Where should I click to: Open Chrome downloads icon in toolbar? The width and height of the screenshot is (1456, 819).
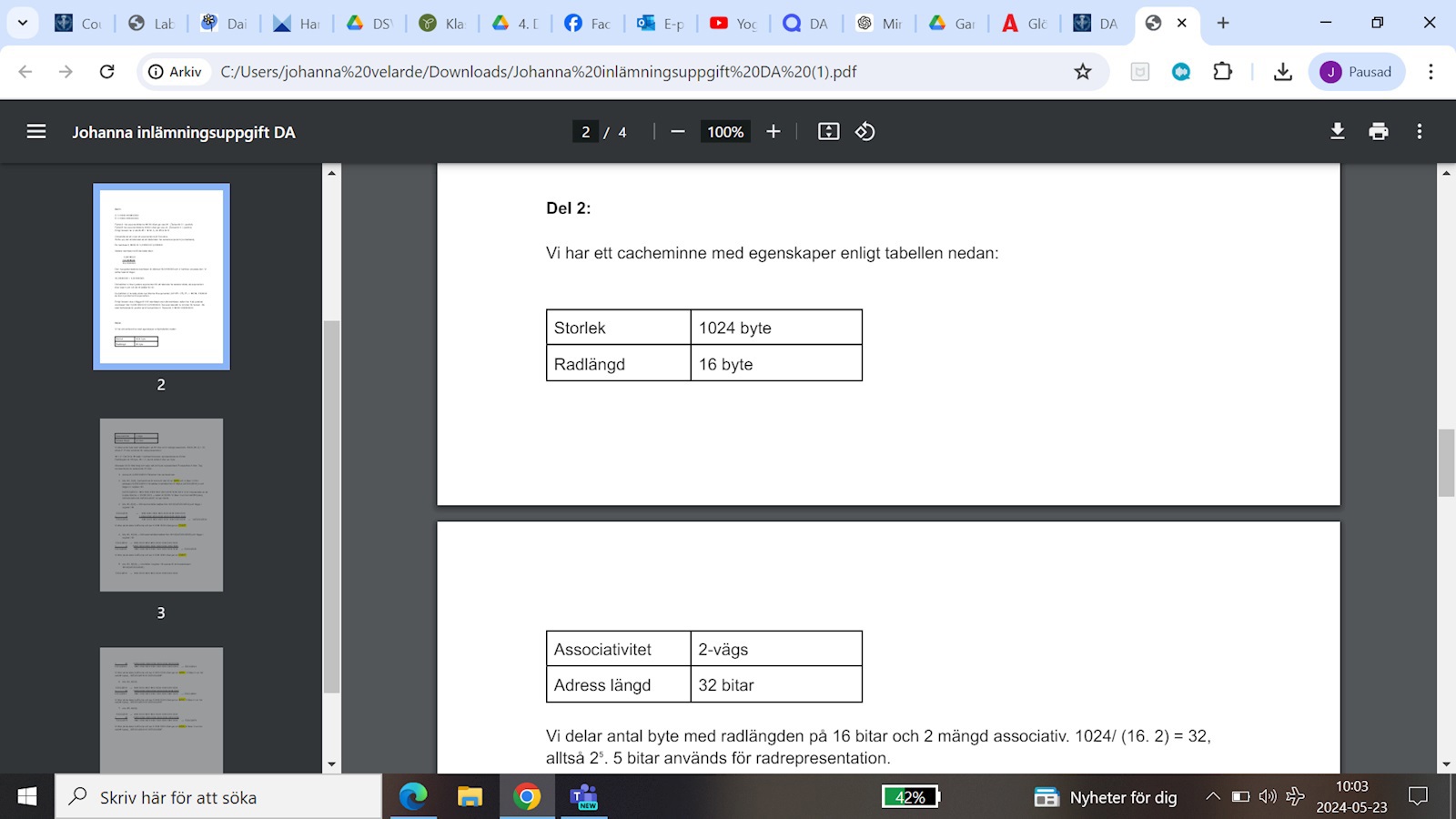tap(1283, 72)
